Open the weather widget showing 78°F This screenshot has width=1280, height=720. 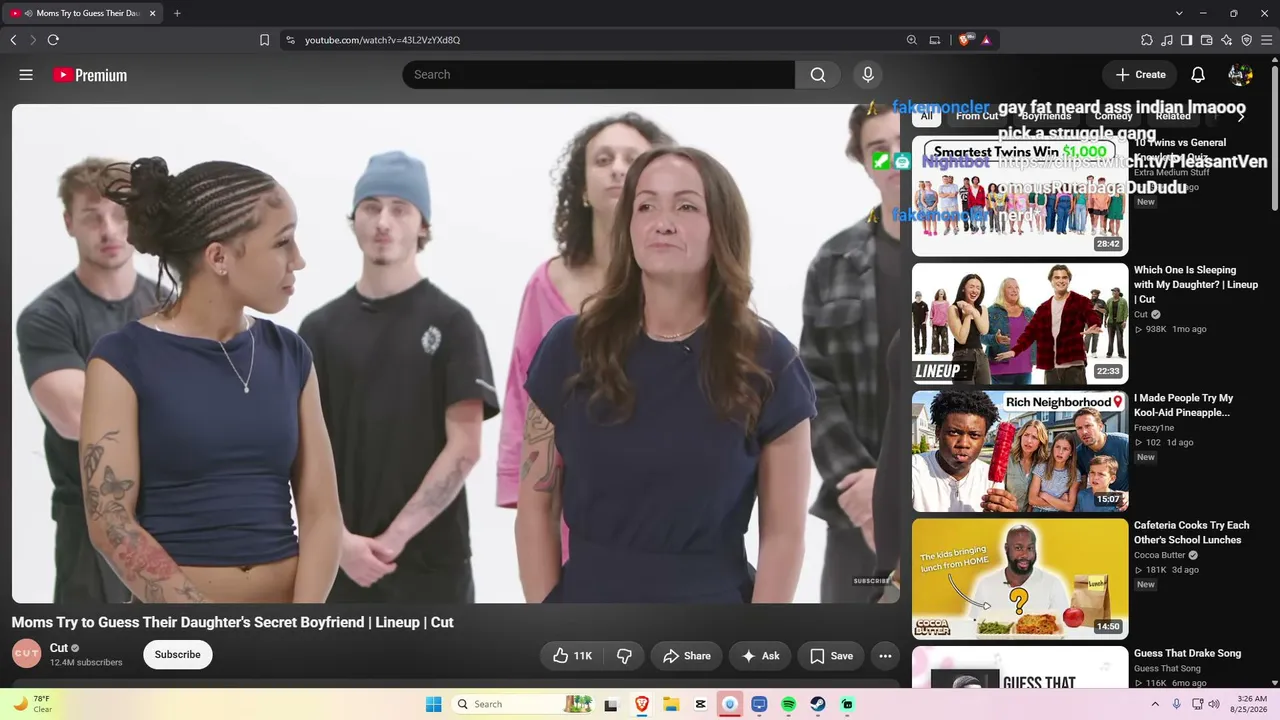tap(32, 704)
